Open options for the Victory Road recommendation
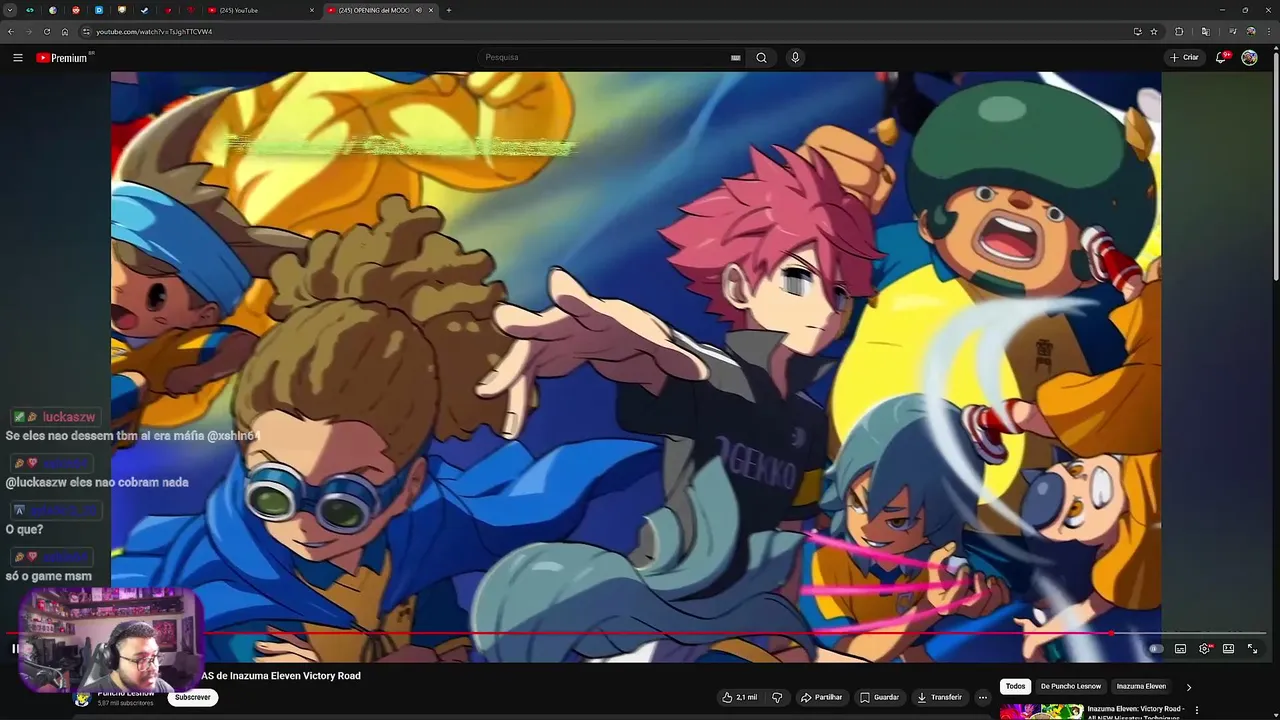This screenshot has width=1280, height=720. tap(1197, 710)
